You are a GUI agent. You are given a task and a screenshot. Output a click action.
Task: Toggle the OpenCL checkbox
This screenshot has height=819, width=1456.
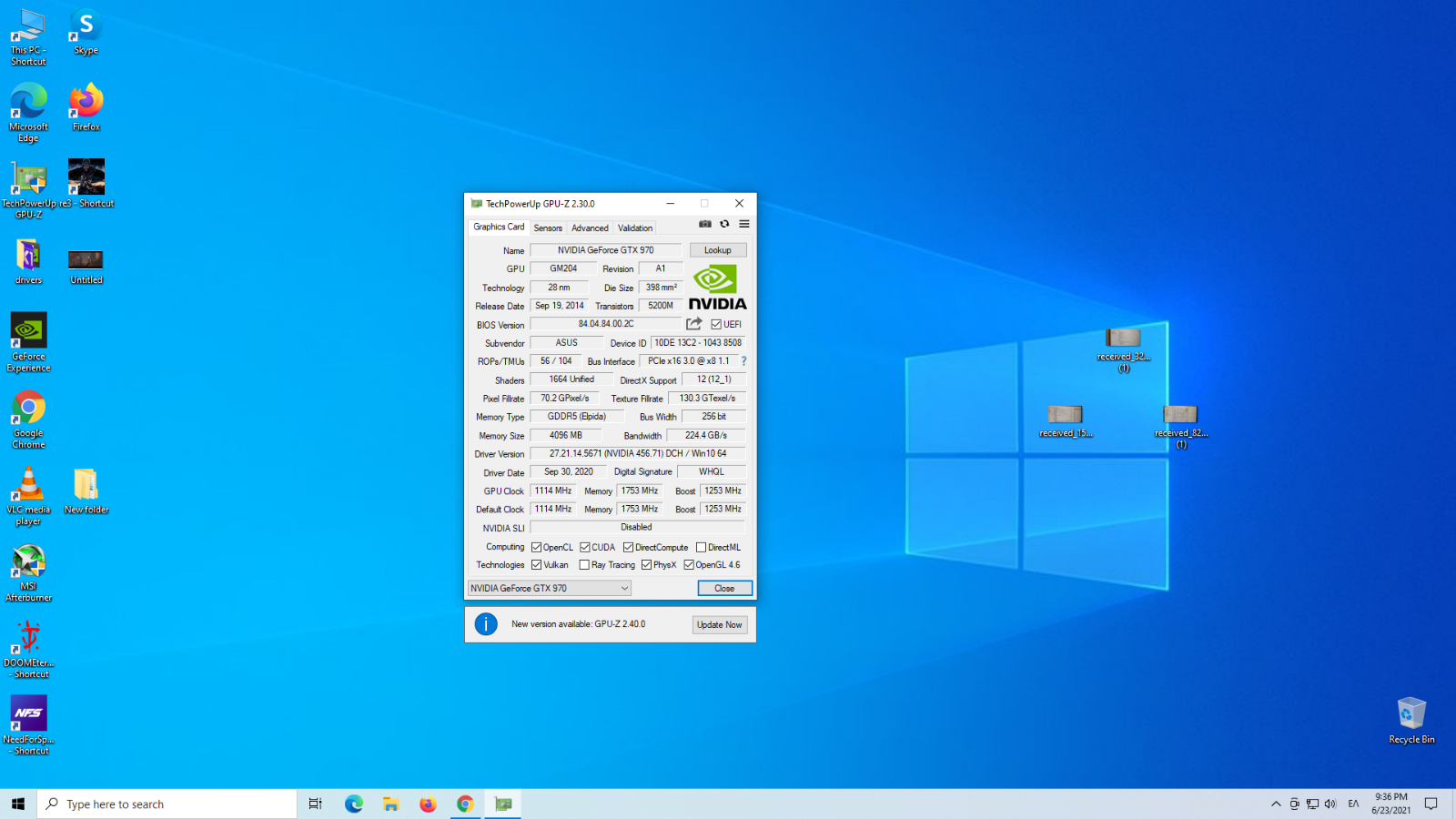[537, 547]
